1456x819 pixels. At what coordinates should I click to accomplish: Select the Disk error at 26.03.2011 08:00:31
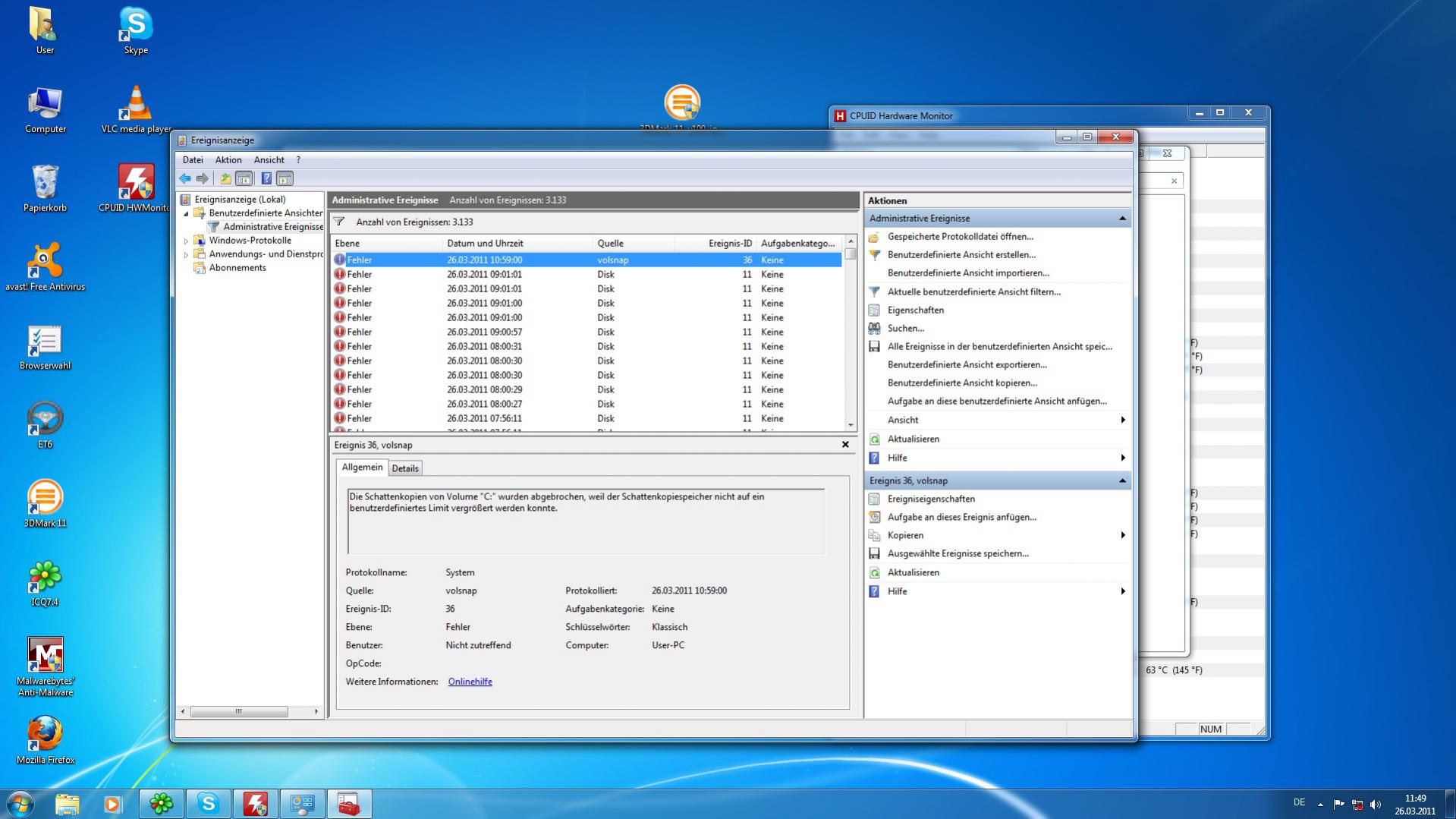coord(586,346)
